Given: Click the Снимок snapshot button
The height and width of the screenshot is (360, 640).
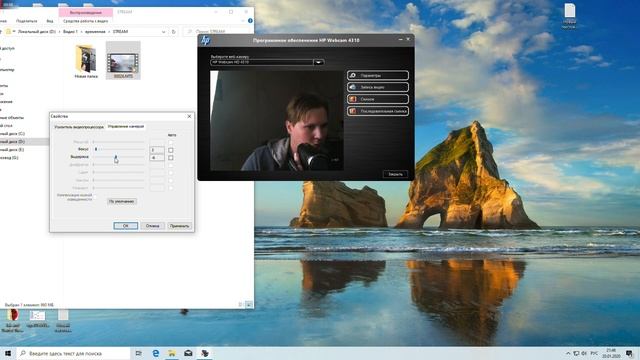Looking at the screenshot, I should click(x=378, y=99).
